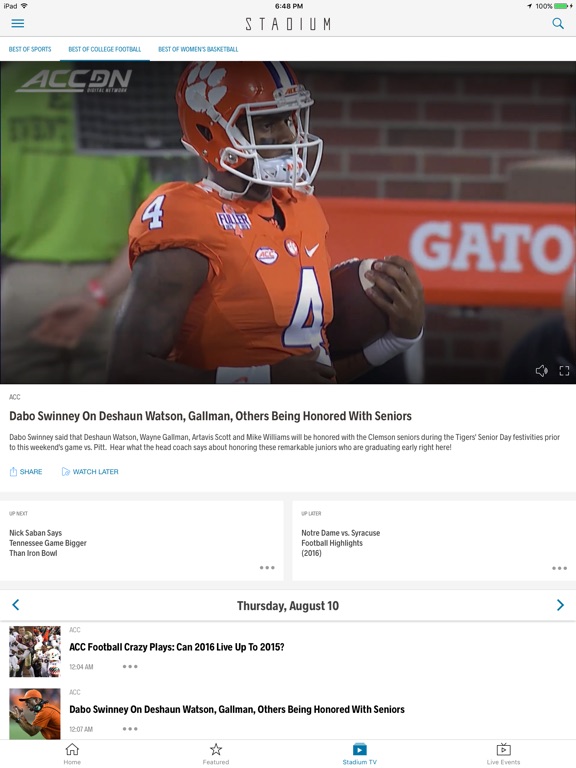Viewport: 576px width, 768px height.
Task: Switch to Best of Sports tab
Action: pos(30,49)
